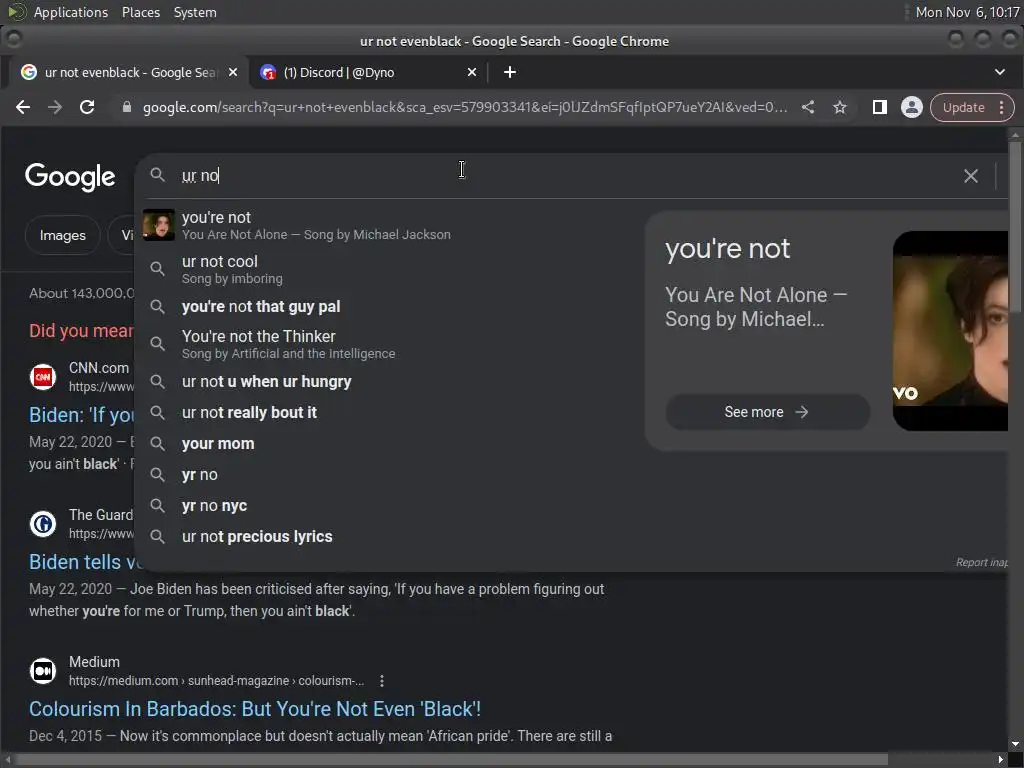Toggle the Chrome side panel icon

880,107
